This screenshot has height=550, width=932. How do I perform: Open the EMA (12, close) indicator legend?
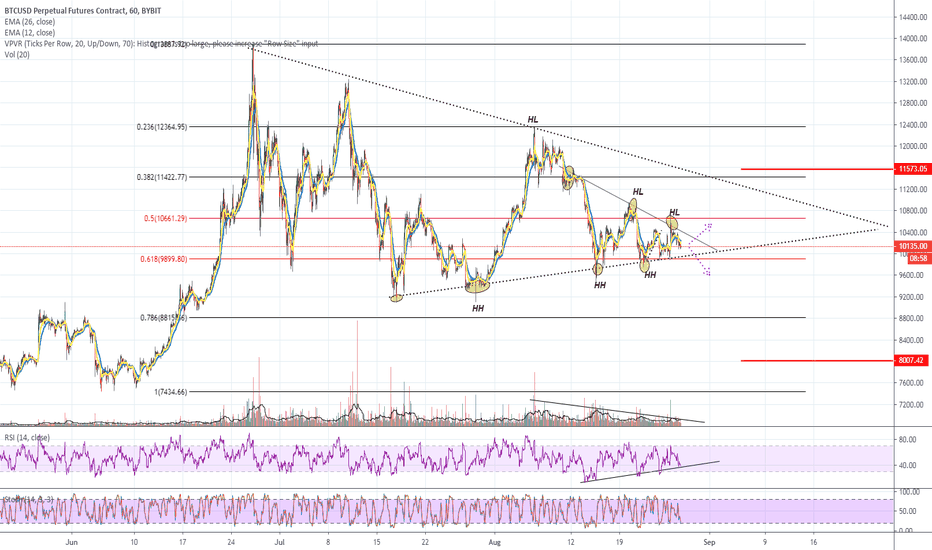click(30, 33)
